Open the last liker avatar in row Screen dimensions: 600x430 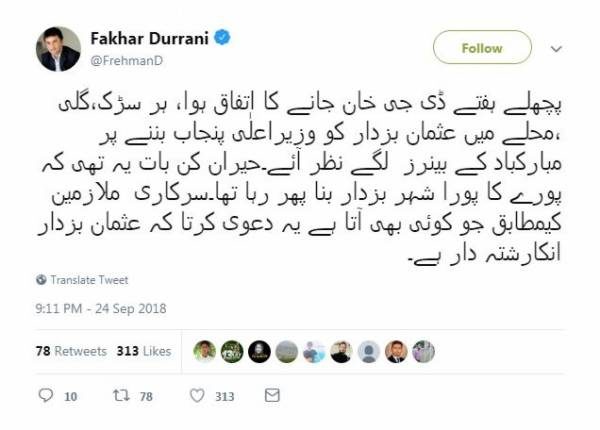click(424, 352)
